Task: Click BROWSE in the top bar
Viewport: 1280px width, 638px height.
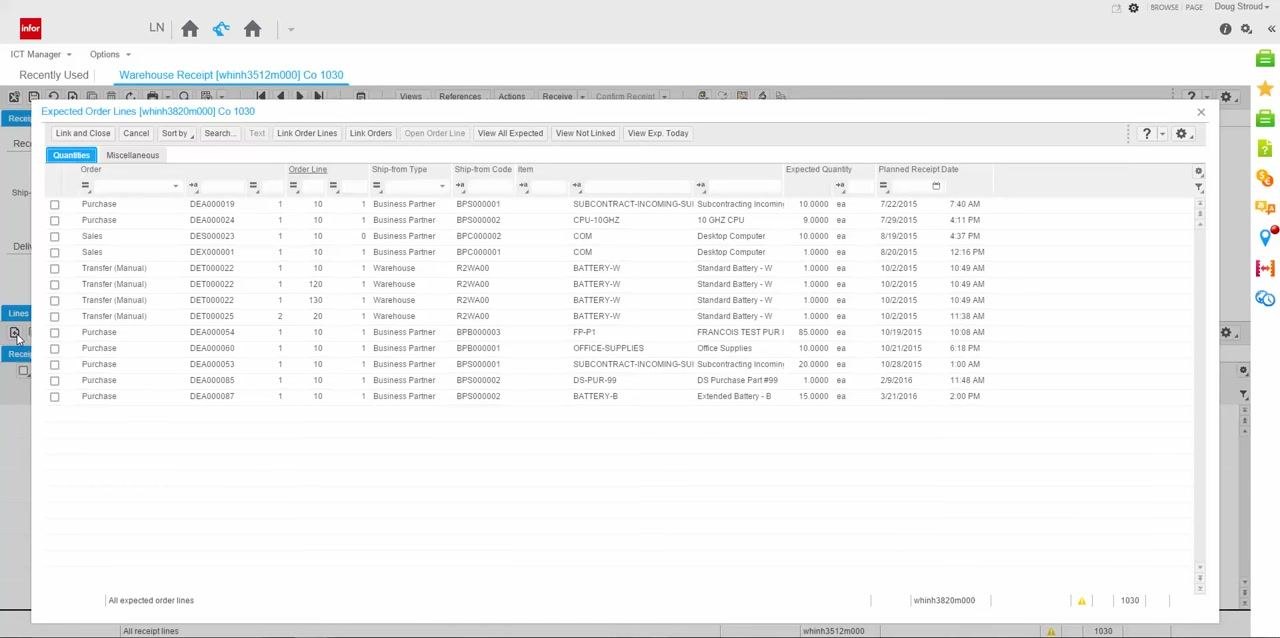Action: (x=1164, y=8)
